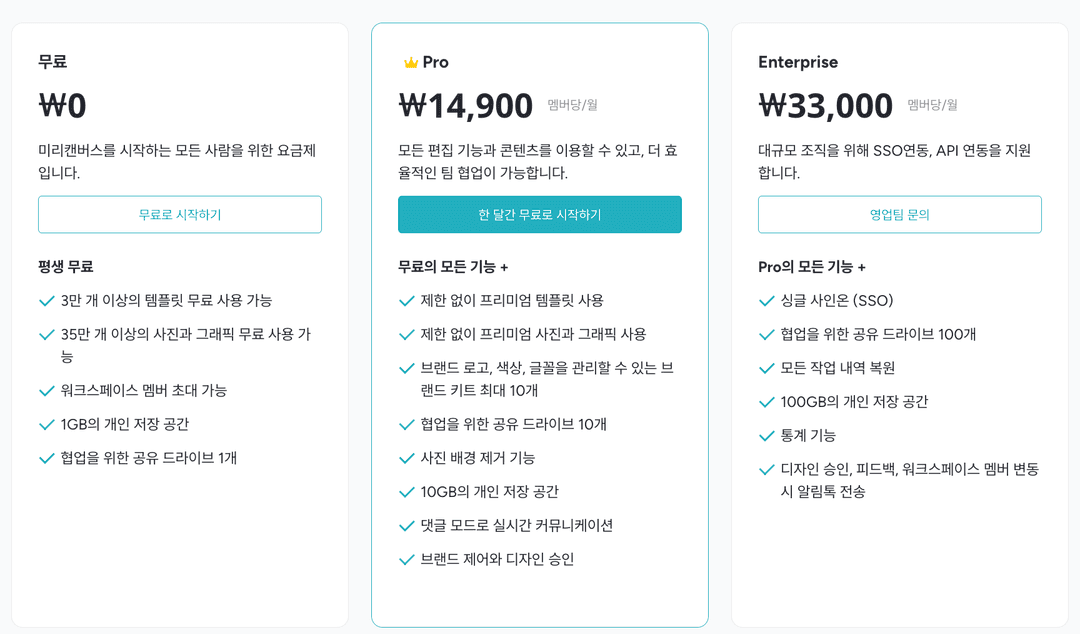Click checkmark next to 모든 작업 내역 복원

point(766,368)
